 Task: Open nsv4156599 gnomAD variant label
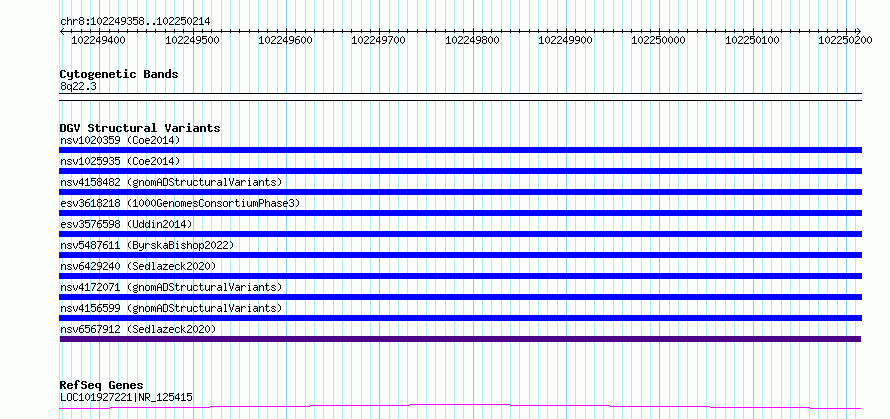171,308
